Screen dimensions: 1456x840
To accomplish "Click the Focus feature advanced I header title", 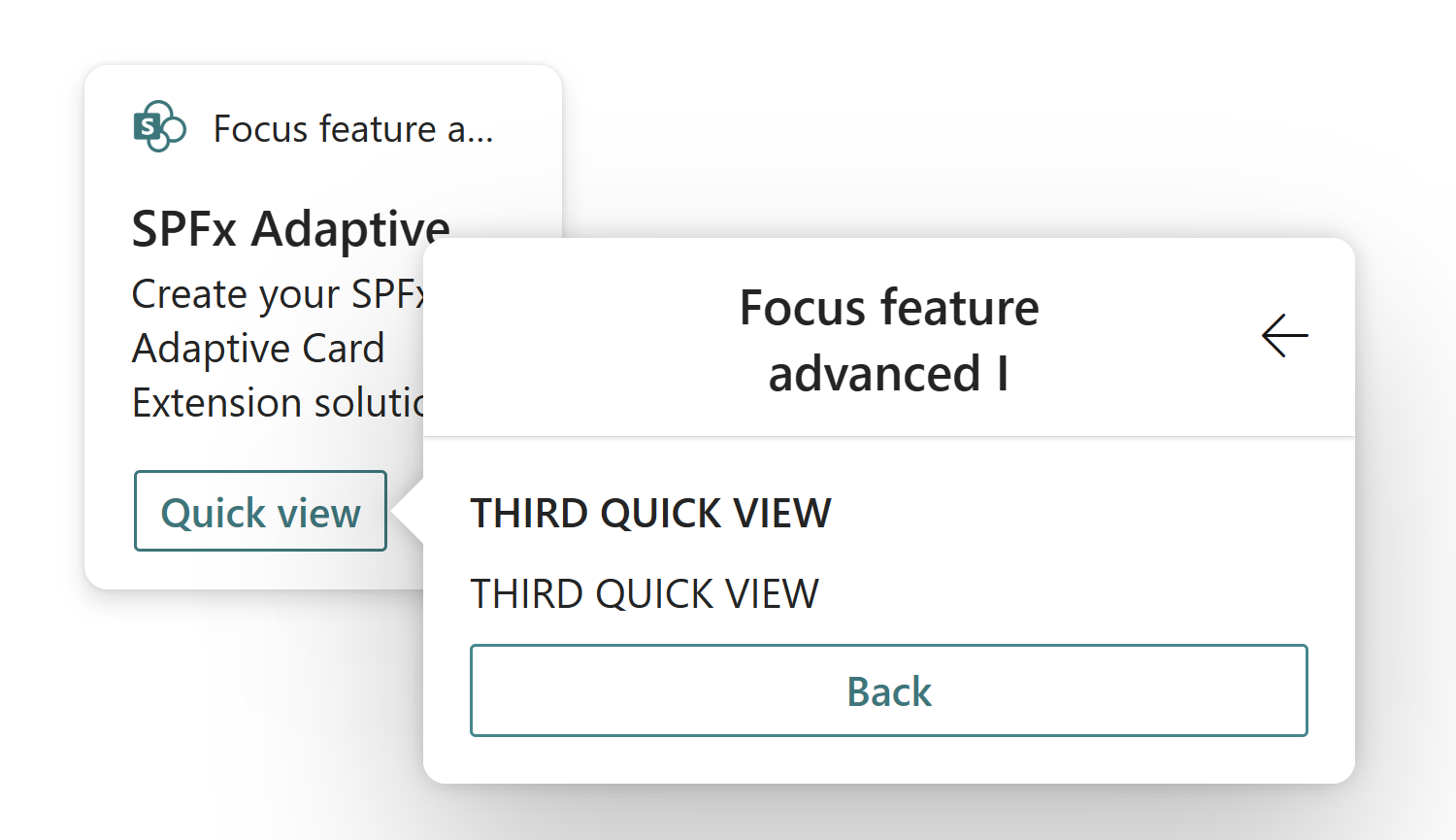I will (x=889, y=340).
